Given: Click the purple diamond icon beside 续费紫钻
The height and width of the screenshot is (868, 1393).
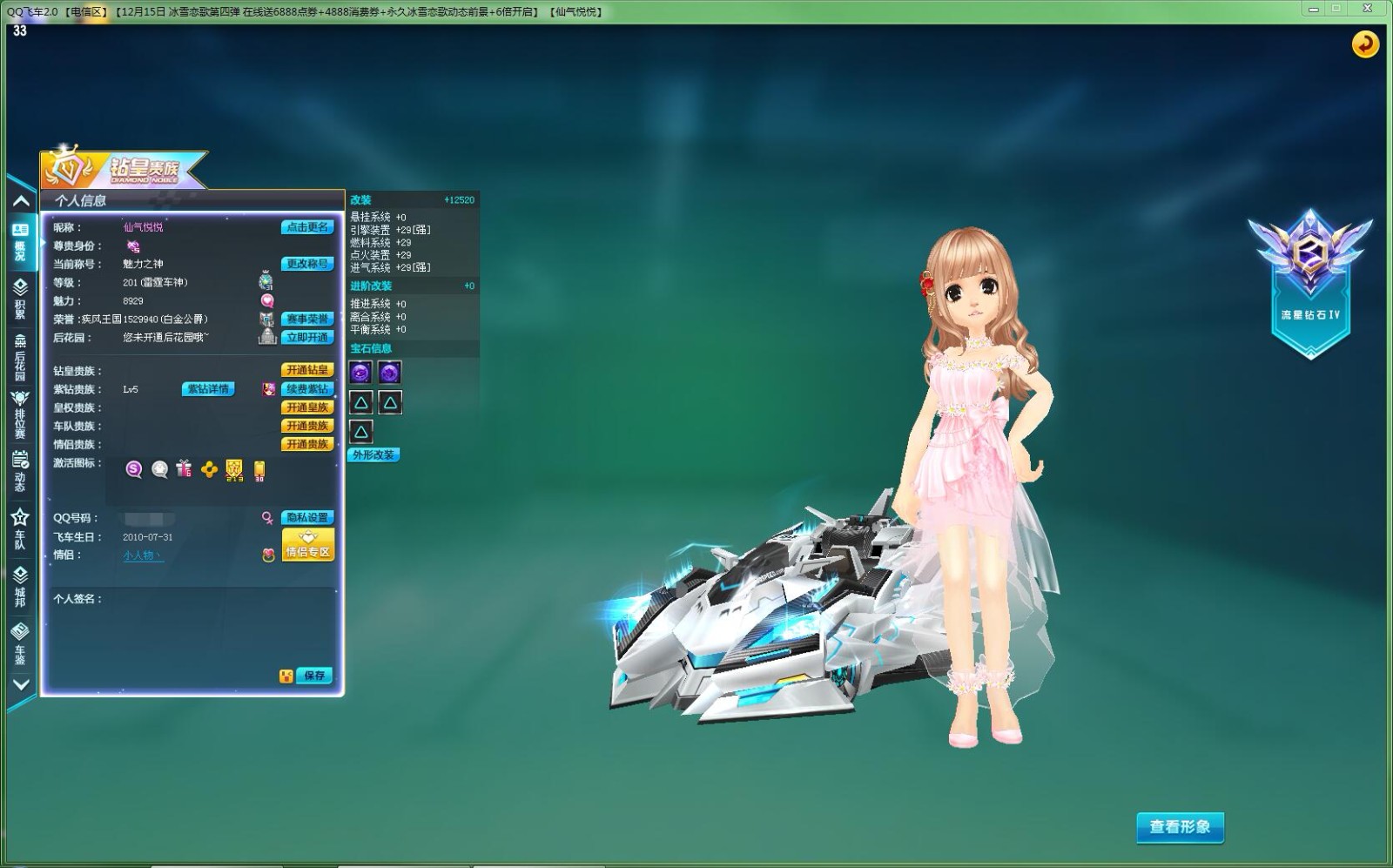Looking at the screenshot, I should point(269,389).
